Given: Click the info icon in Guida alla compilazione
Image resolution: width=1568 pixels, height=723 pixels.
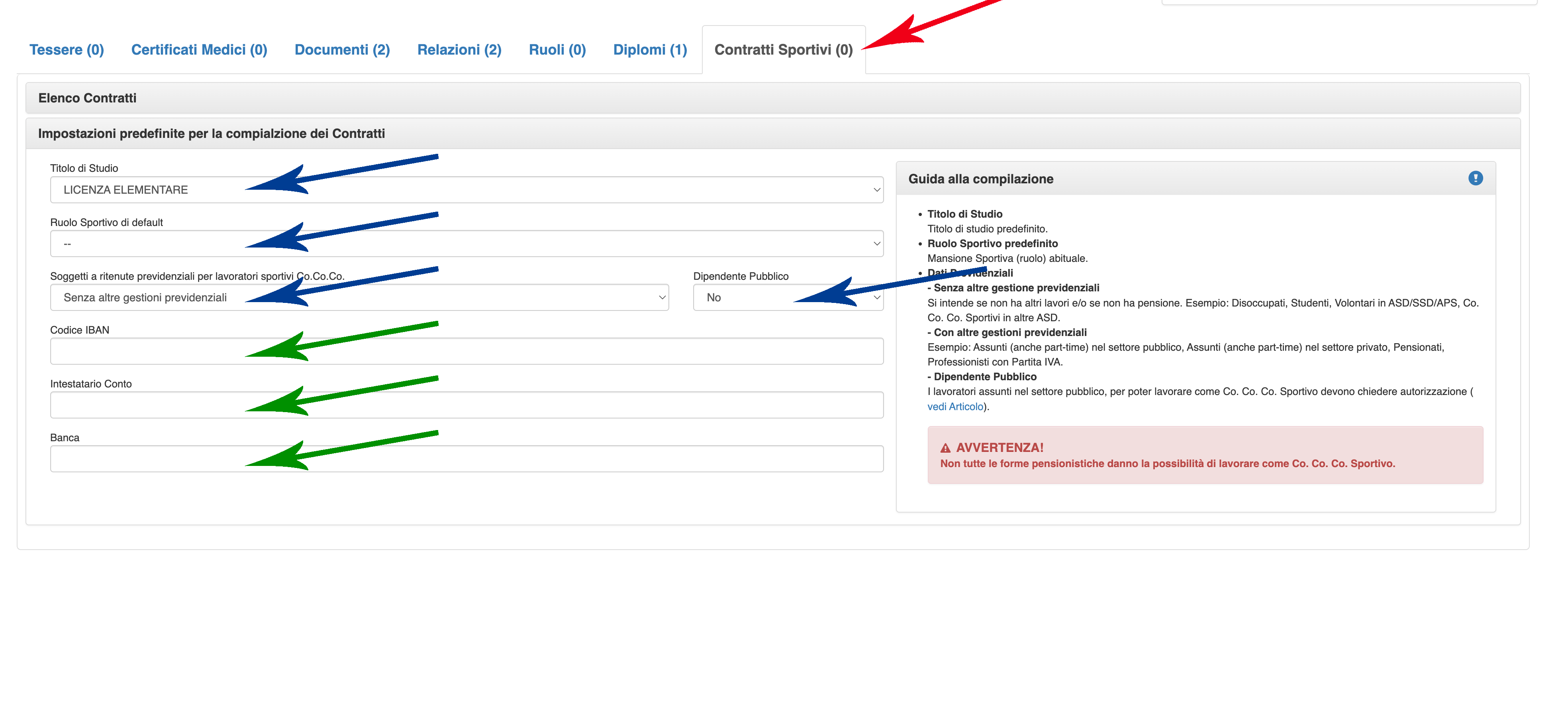Looking at the screenshot, I should pyautogui.click(x=1475, y=178).
